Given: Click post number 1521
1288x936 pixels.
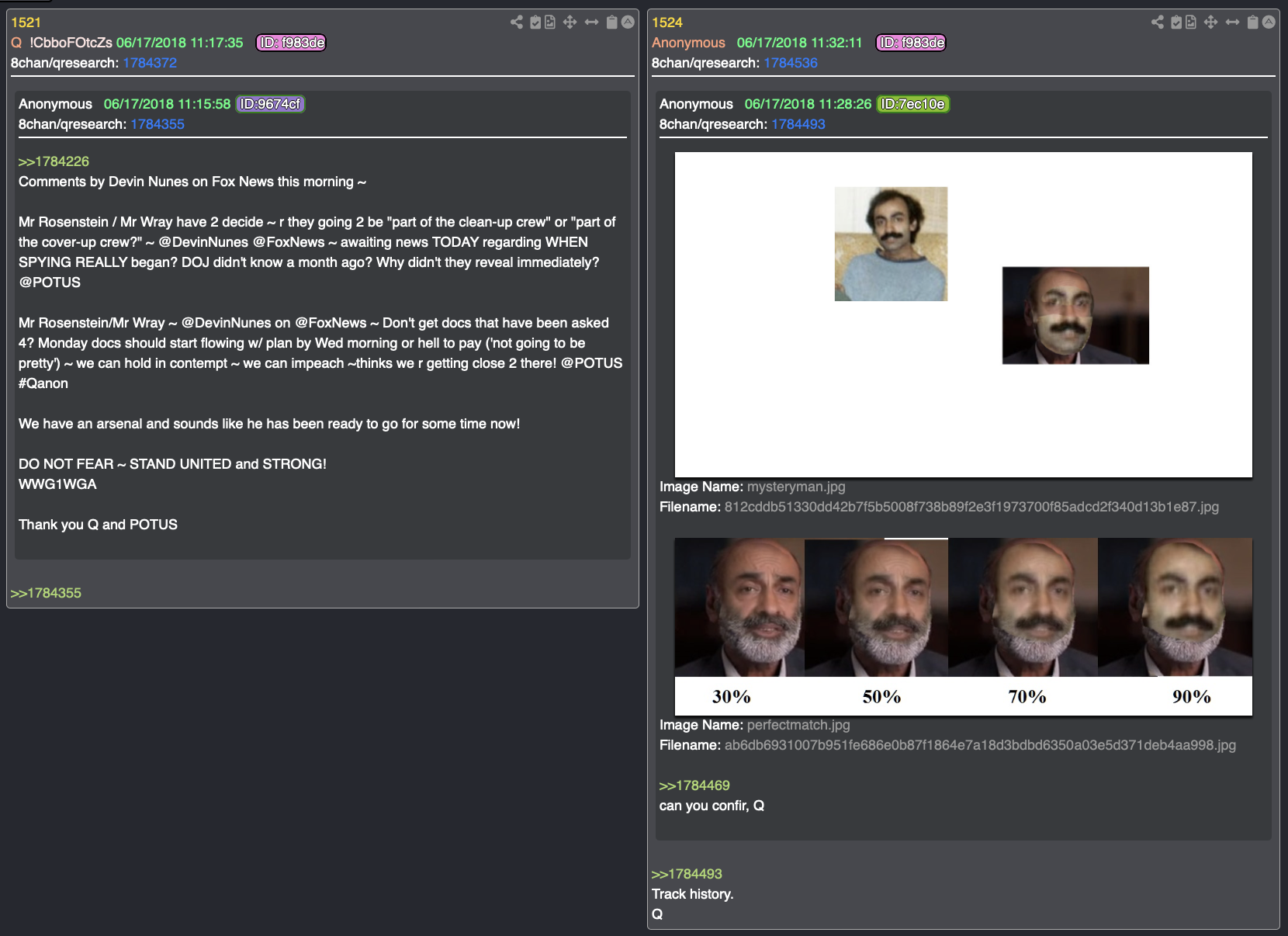Looking at the screenshot, I should coord(26,23).
